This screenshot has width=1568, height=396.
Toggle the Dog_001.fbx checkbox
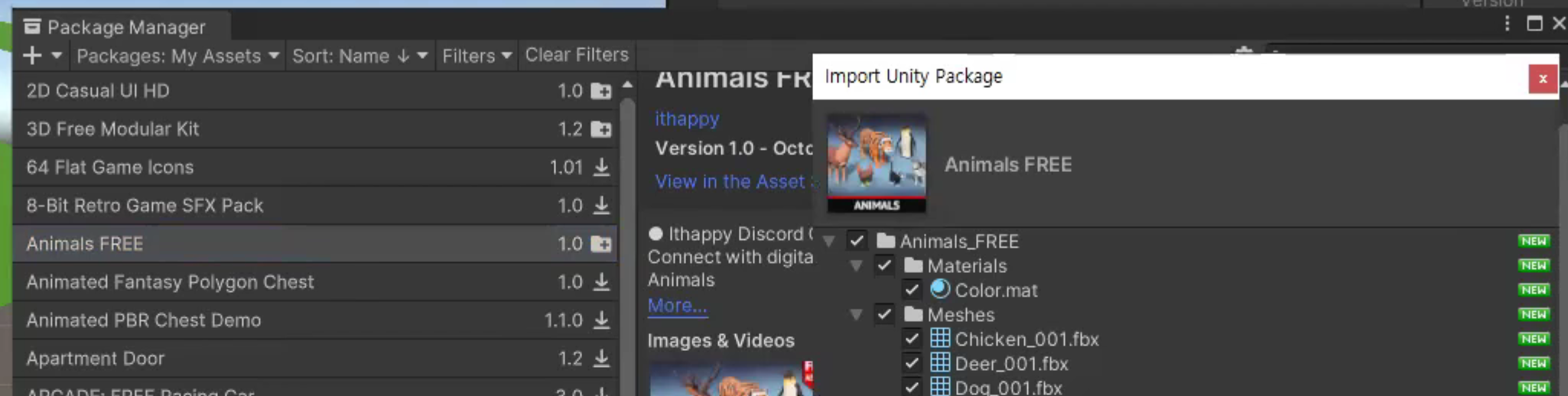pos(912,387)
